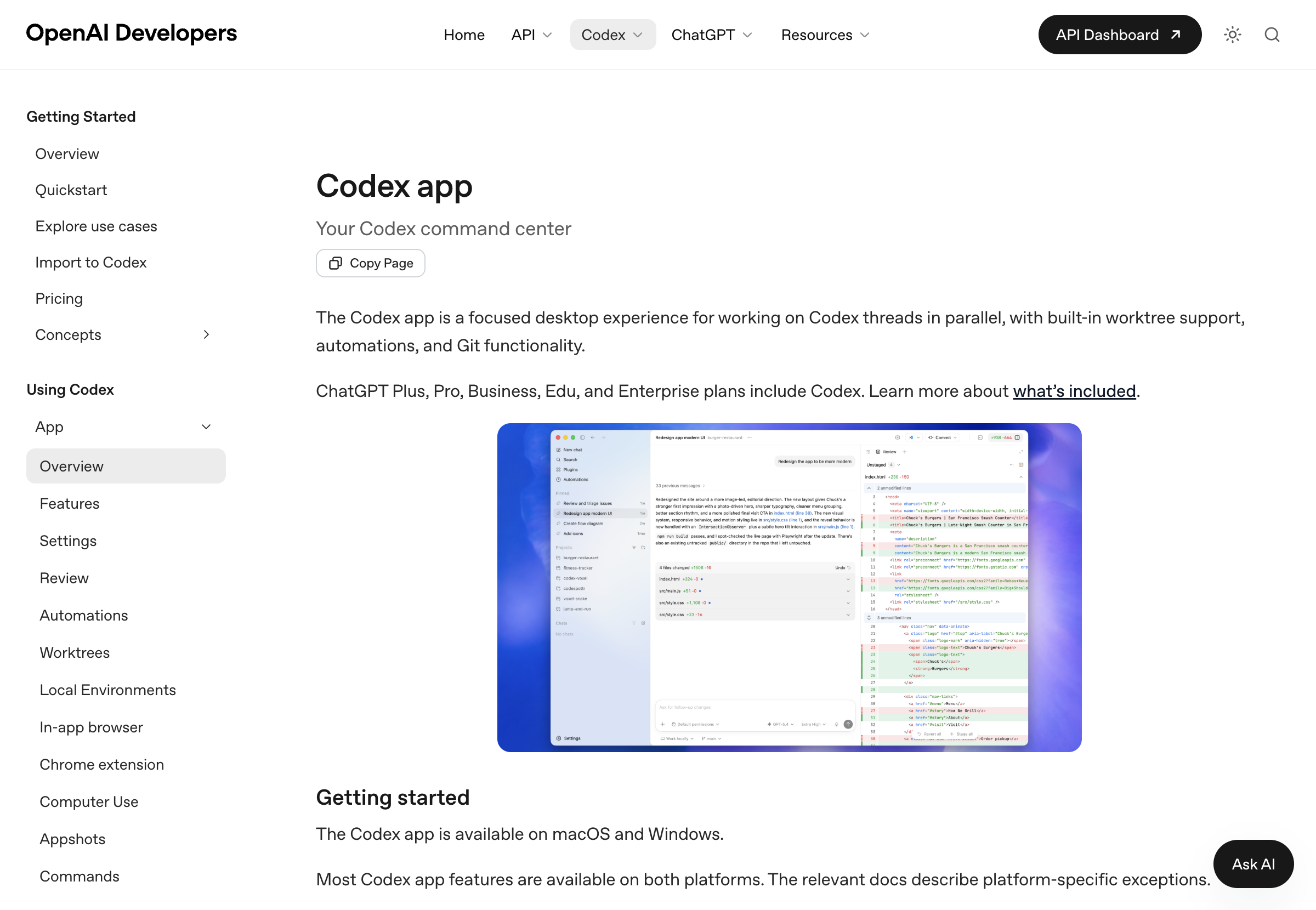Viewport: 1316px width, 910px height.
Task: Open the Codex dropdown menu
Action: click(612, 35)
